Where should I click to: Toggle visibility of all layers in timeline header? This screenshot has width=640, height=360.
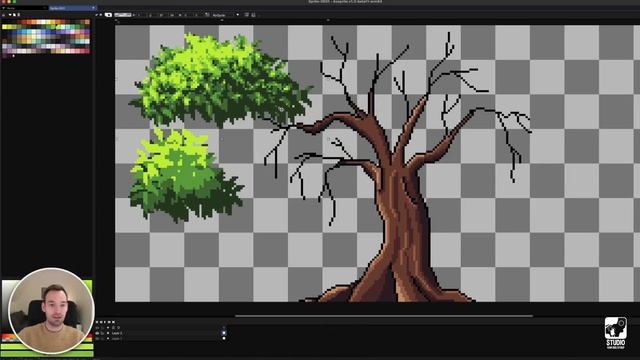[x=97, y=327]
